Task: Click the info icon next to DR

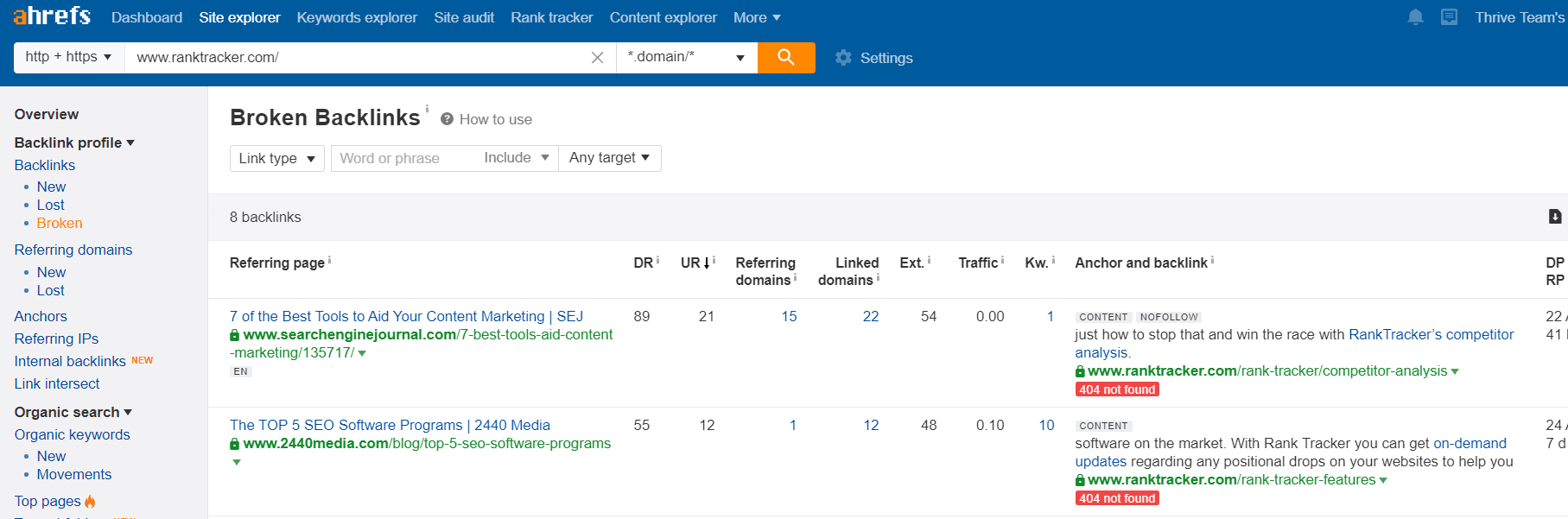Action: coord(657,260)
